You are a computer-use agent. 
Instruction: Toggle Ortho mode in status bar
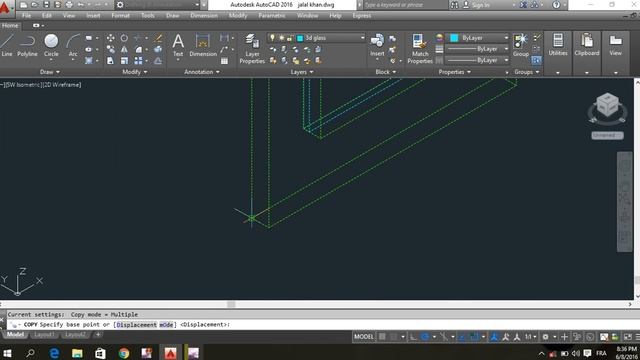pyautogui.click(x=413, y=337)
